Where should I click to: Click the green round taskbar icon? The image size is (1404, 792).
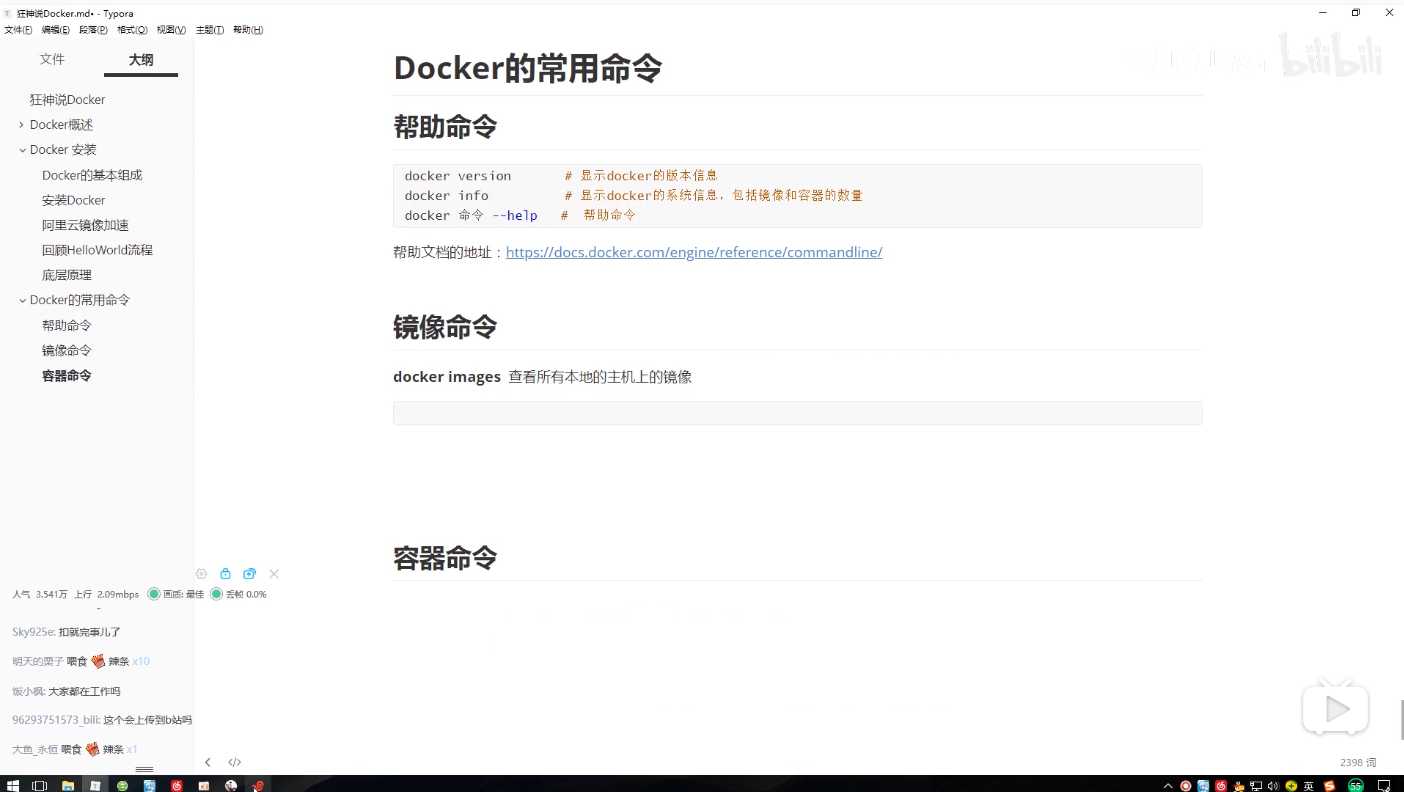click(122, 785)
